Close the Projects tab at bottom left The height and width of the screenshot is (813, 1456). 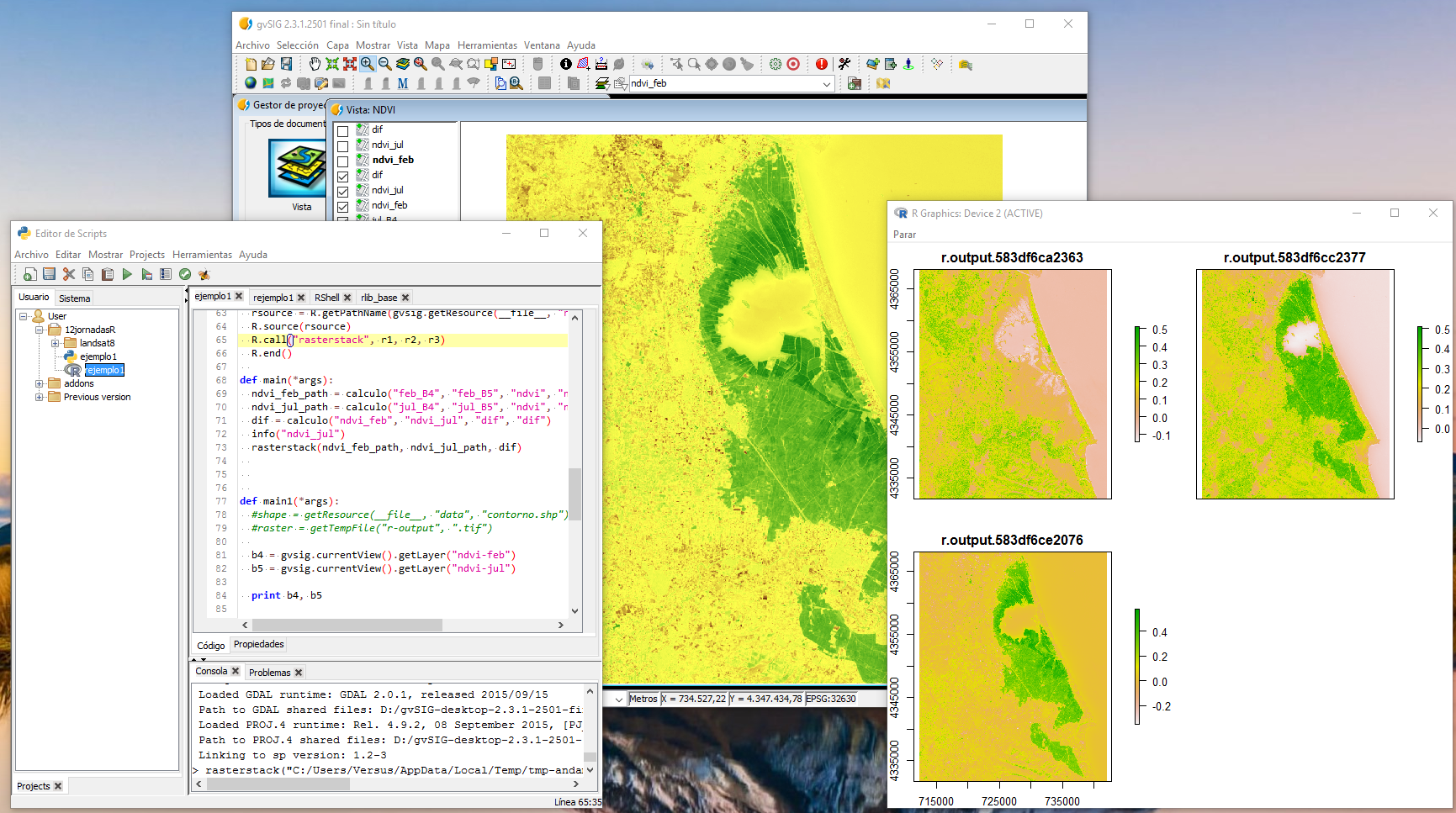pos(58,786)
